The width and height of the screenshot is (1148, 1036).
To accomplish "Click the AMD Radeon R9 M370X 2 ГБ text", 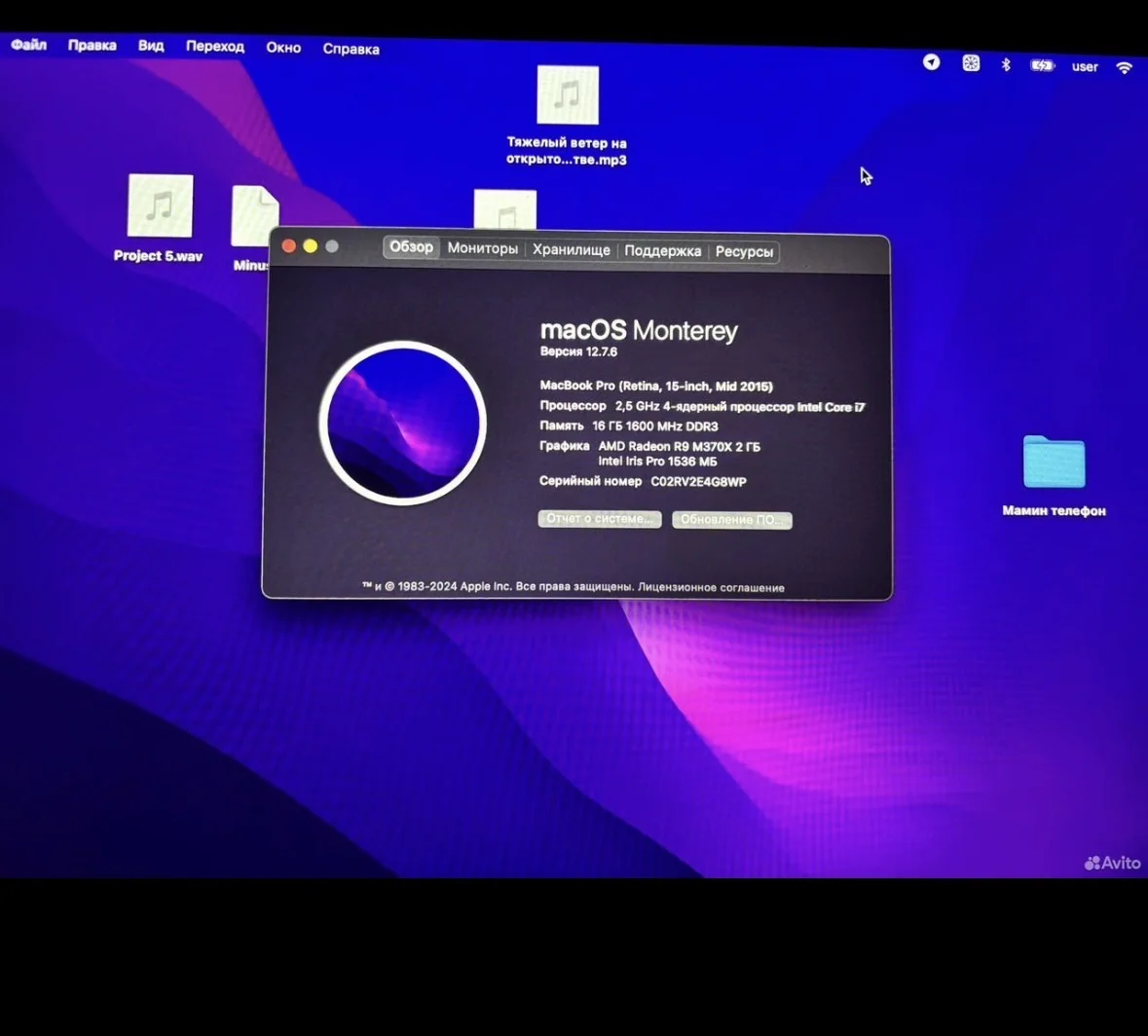I will click(680, 446).
